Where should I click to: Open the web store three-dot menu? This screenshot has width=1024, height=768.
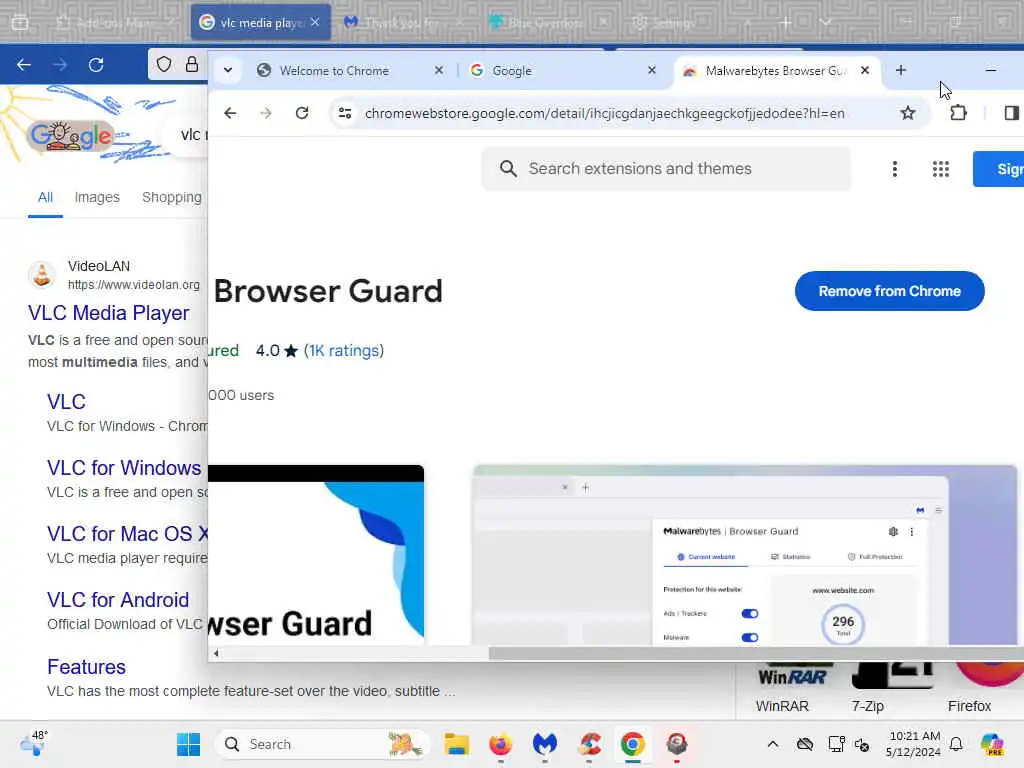(895, 170)
